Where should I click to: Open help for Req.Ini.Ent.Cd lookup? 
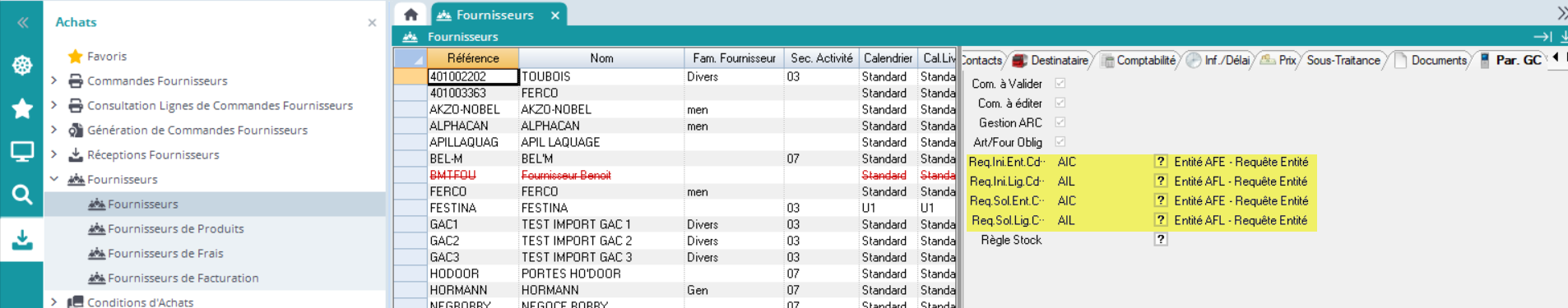[x=1160, y=162]
